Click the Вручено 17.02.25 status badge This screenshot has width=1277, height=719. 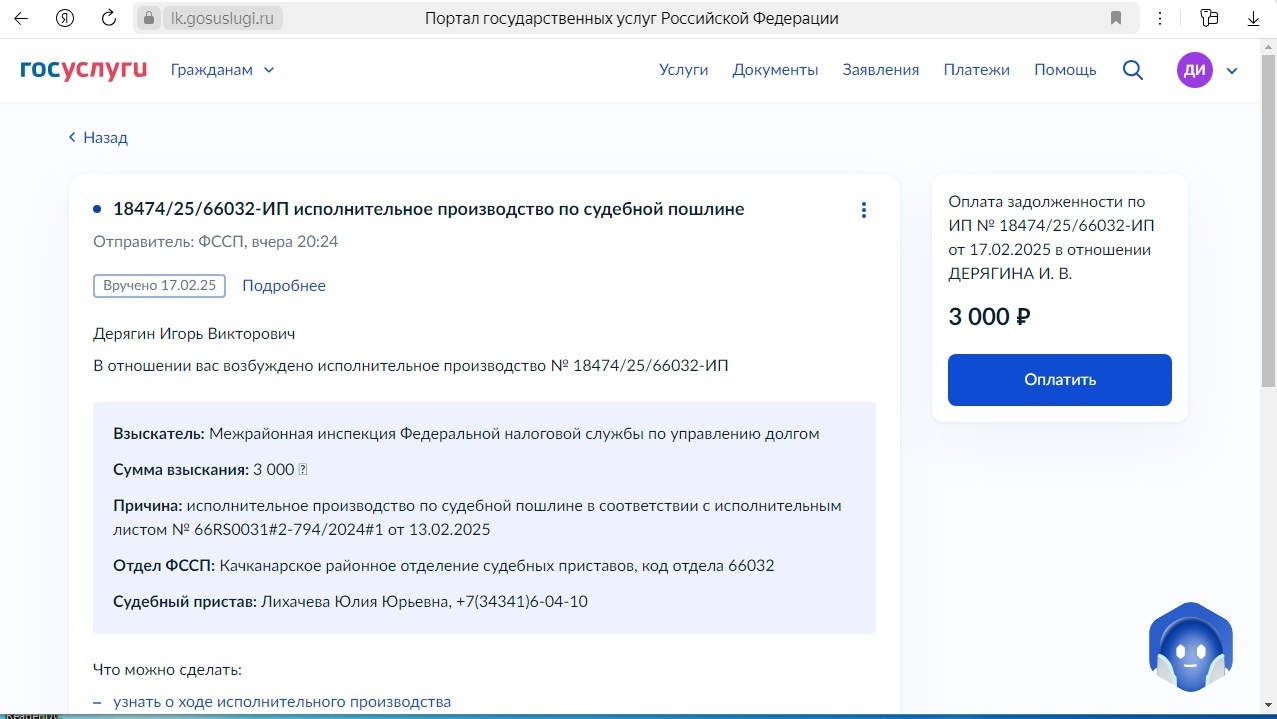point(160,286)
